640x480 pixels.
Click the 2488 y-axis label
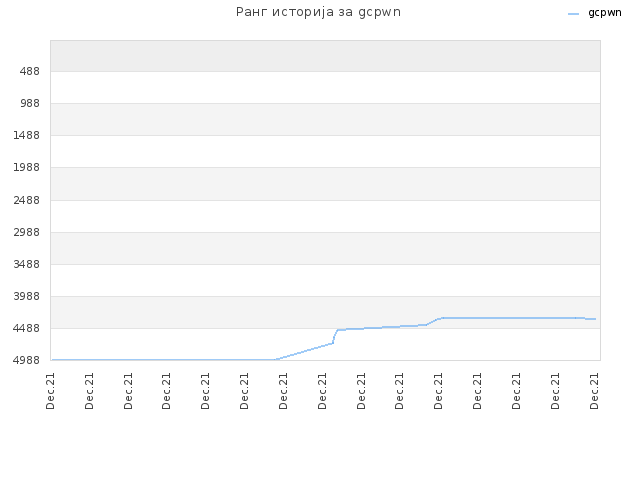27,200
